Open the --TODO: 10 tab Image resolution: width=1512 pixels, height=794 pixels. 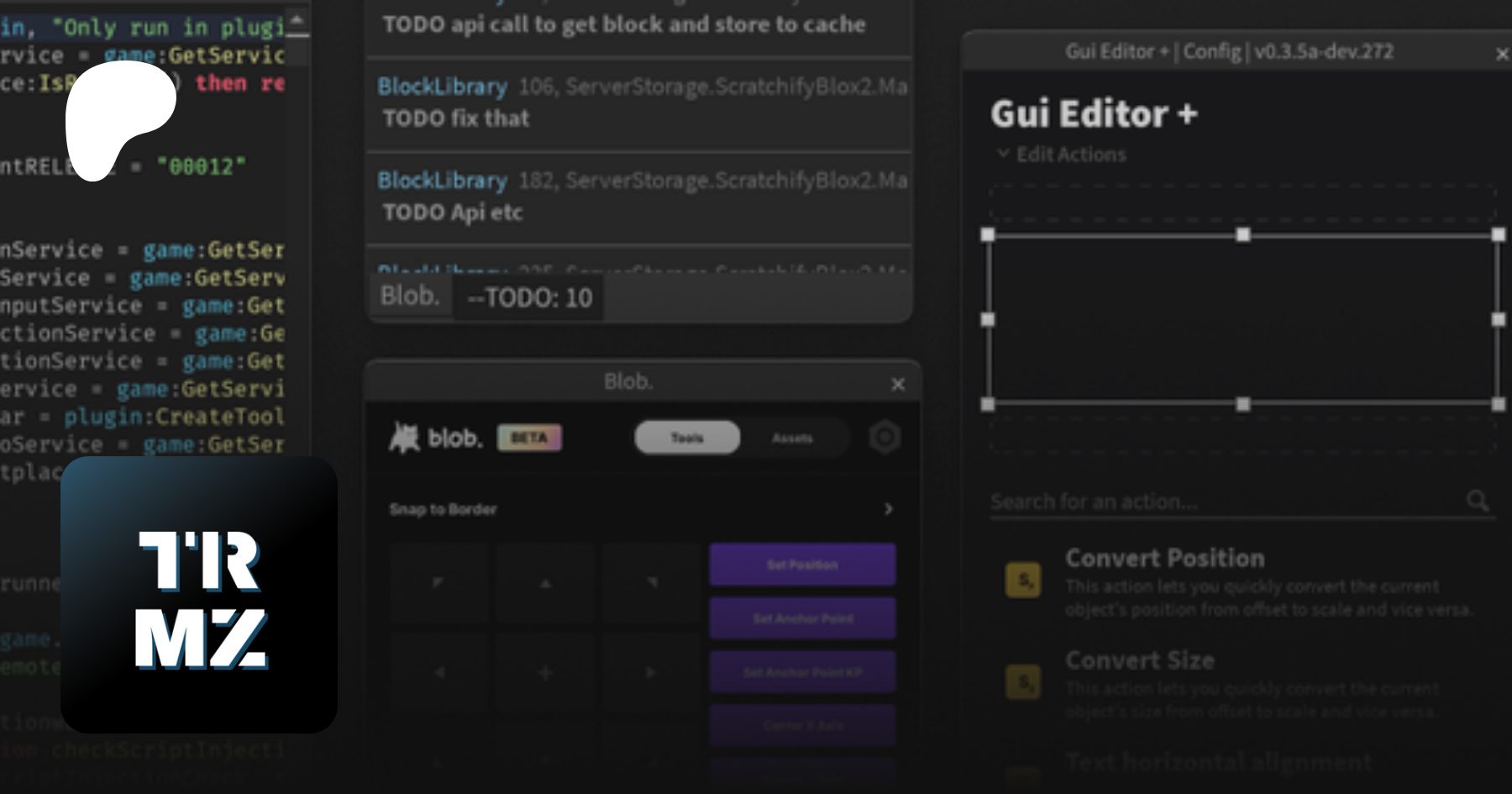pyautogui.click(x=529, y=298)
